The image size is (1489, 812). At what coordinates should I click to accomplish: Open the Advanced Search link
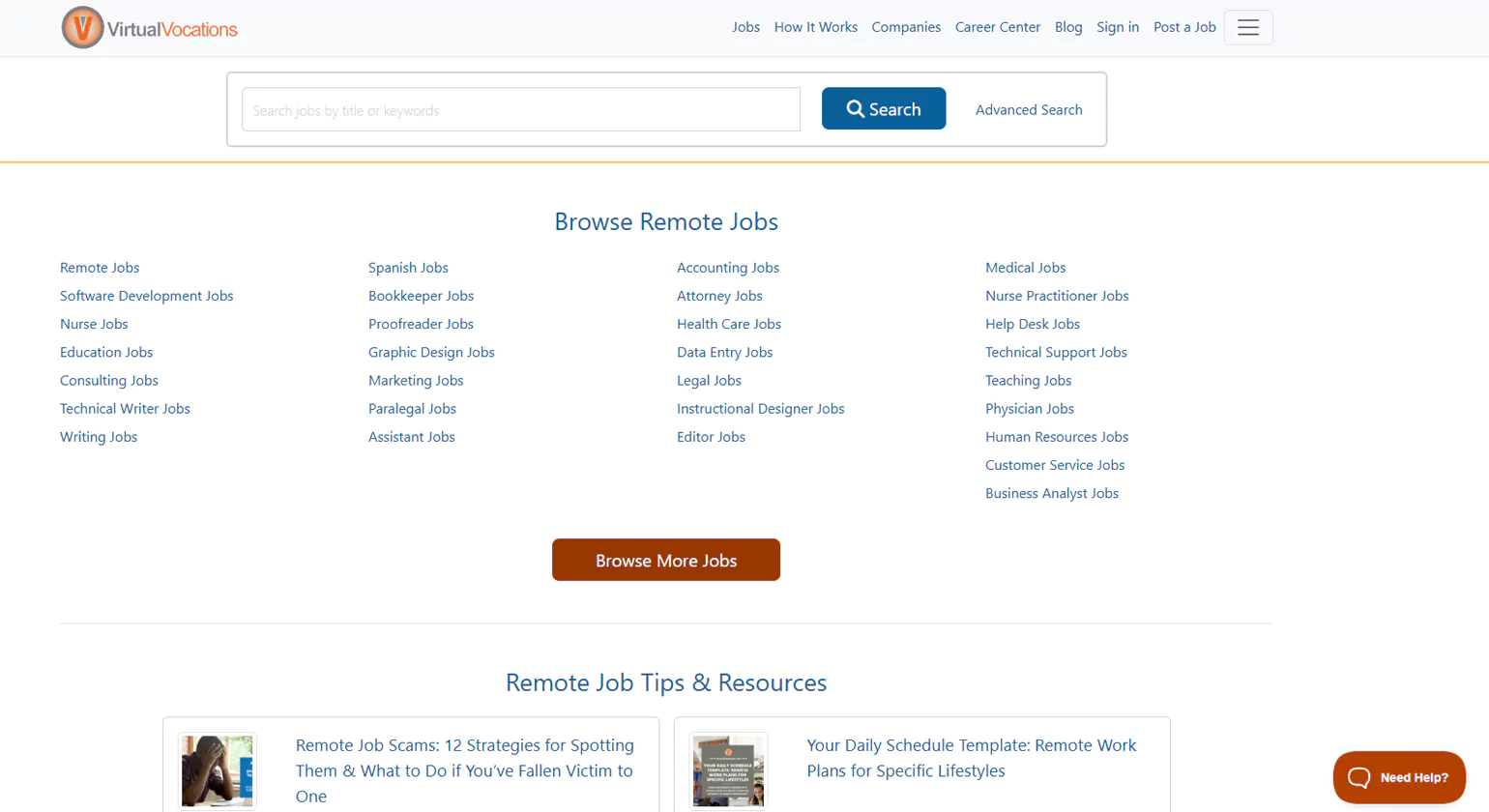tap(1028, 110)
